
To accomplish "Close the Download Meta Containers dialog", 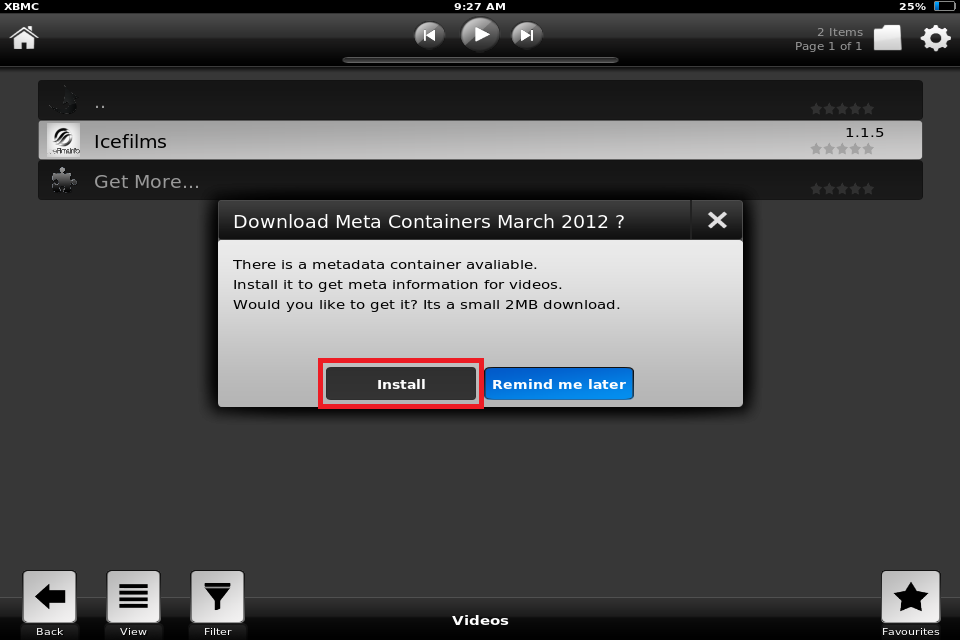I will click(x=717, y=220).
